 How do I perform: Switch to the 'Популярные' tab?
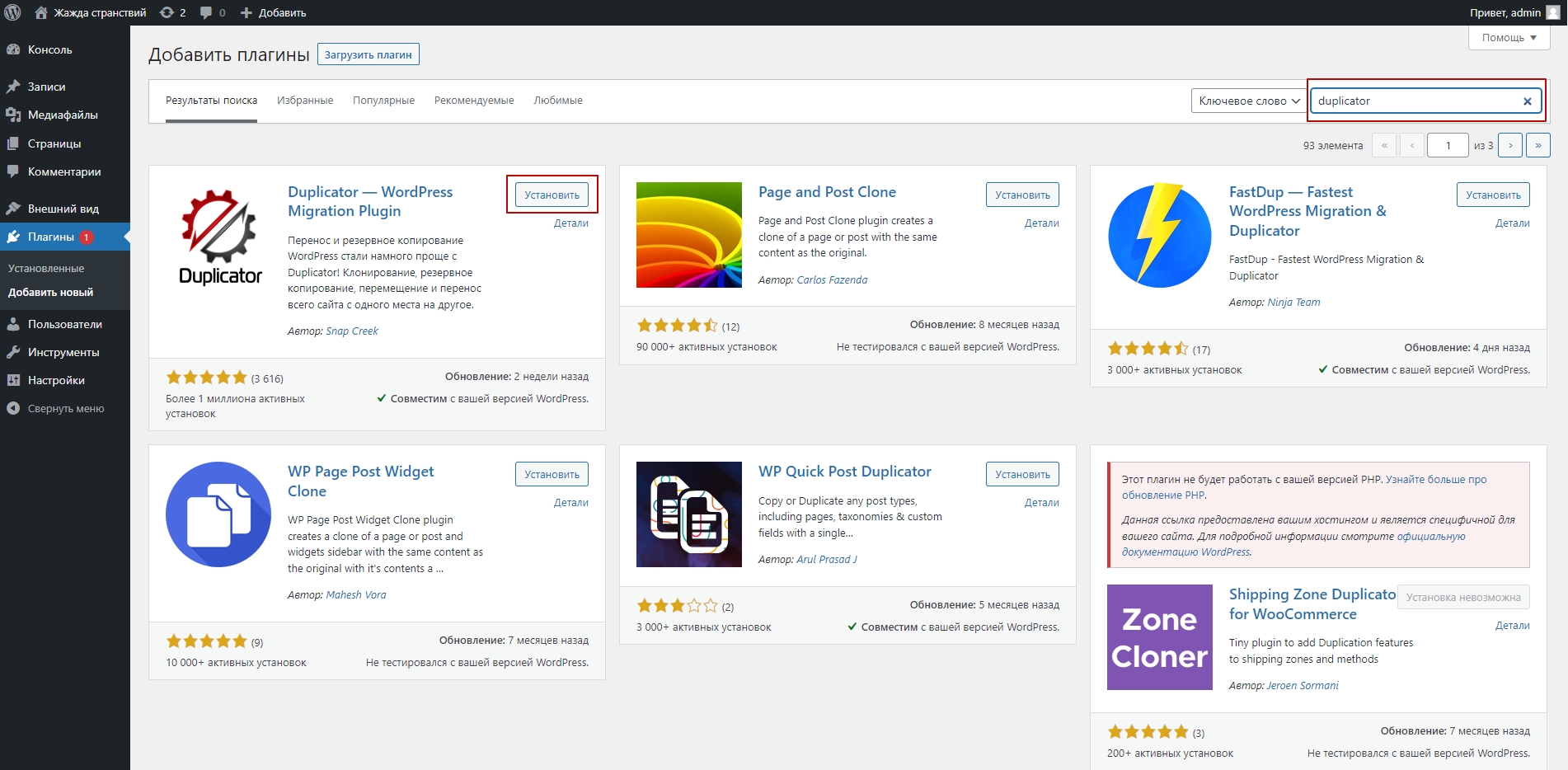click(383, 101)
